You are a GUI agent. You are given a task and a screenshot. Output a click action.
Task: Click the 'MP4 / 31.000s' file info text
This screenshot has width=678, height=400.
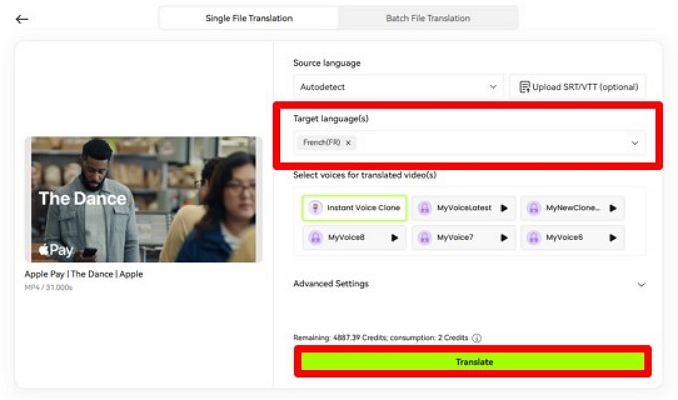coord(48,288)
